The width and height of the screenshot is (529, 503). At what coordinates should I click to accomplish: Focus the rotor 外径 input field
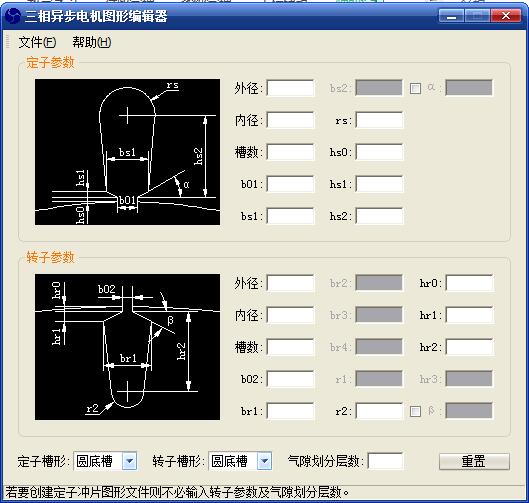290,283
